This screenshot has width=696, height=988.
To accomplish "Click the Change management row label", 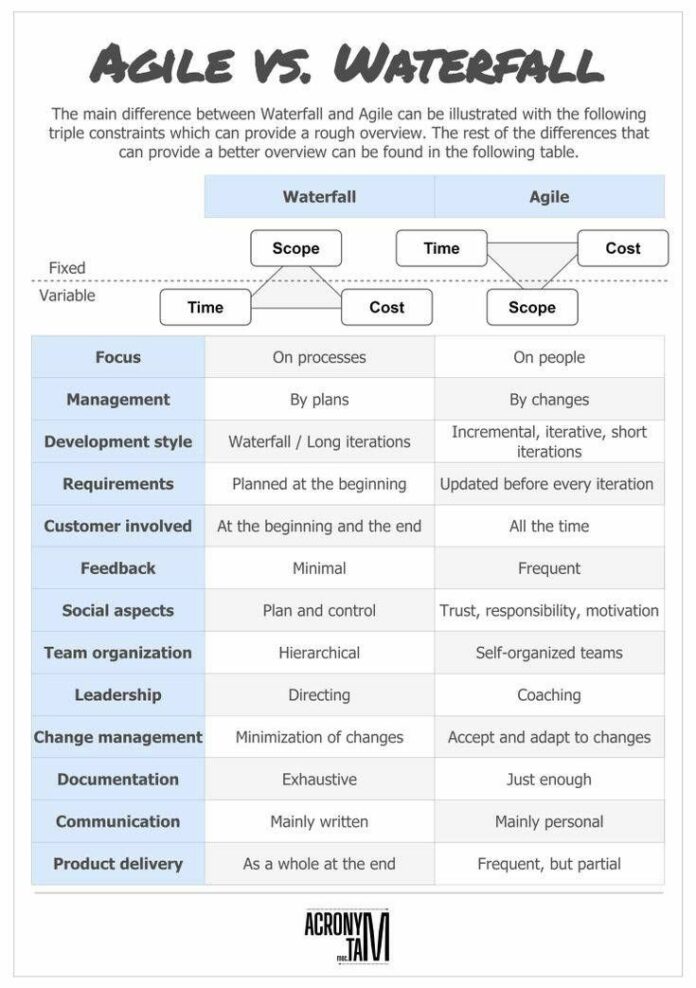I will tap(118, 737).
